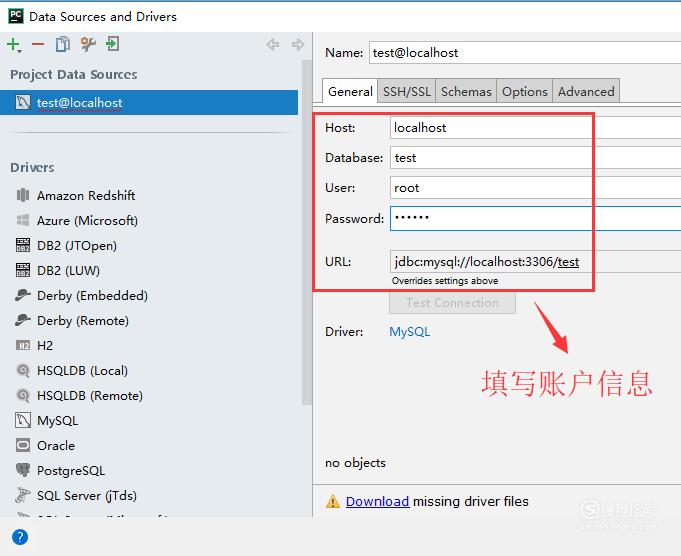The width and height of the screenshot is (681, 556).
Task: Click the duplicate data source icon
Action: tap(63, 44)
